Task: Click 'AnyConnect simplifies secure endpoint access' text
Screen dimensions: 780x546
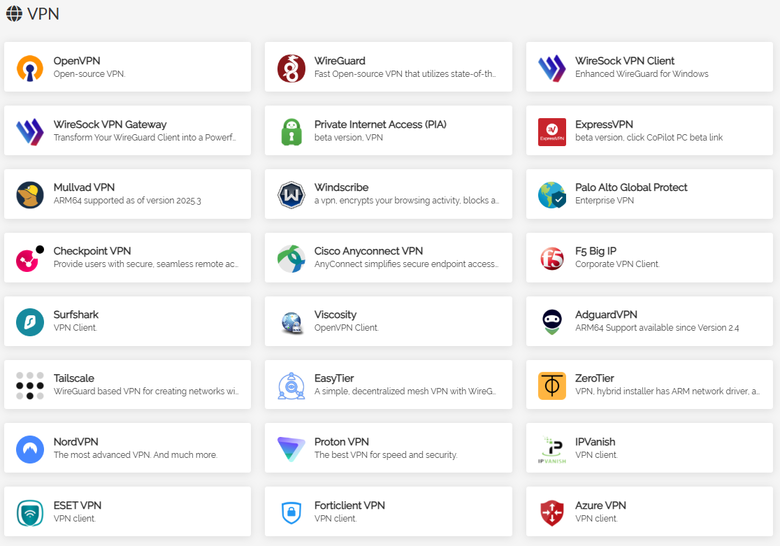Action: coord(406,264)
